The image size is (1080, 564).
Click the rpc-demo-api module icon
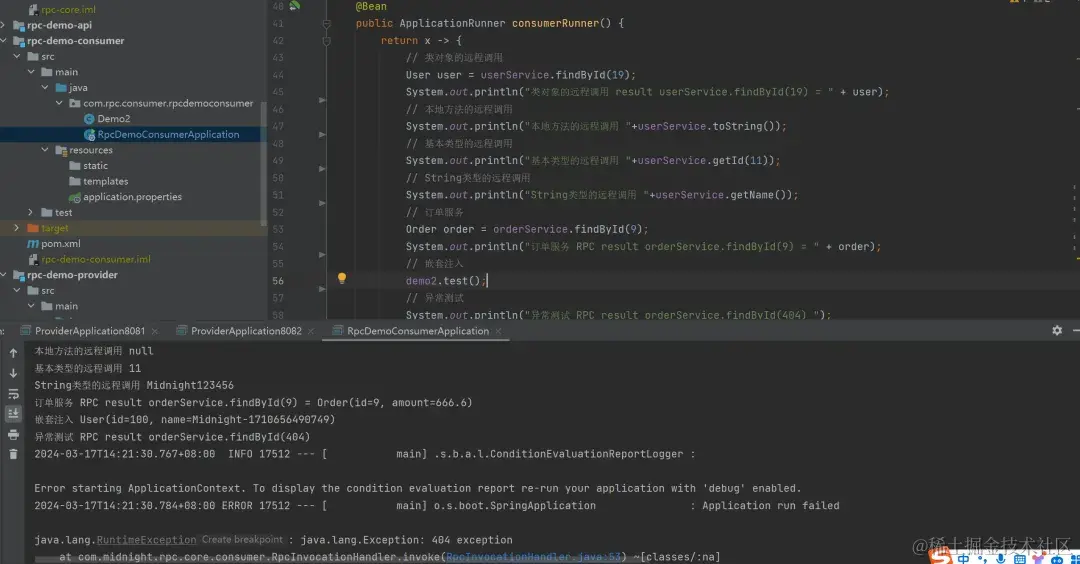19,25
